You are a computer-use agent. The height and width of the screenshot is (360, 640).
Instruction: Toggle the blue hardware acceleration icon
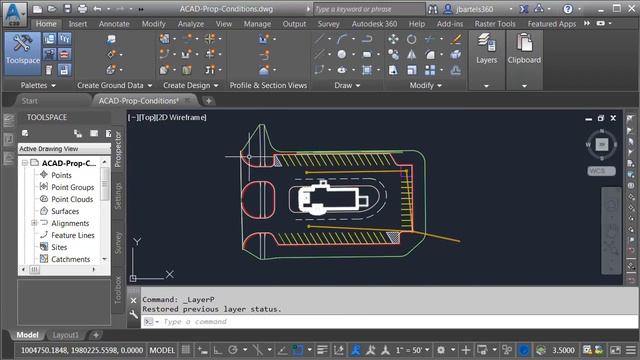click(x=524, y=350)
